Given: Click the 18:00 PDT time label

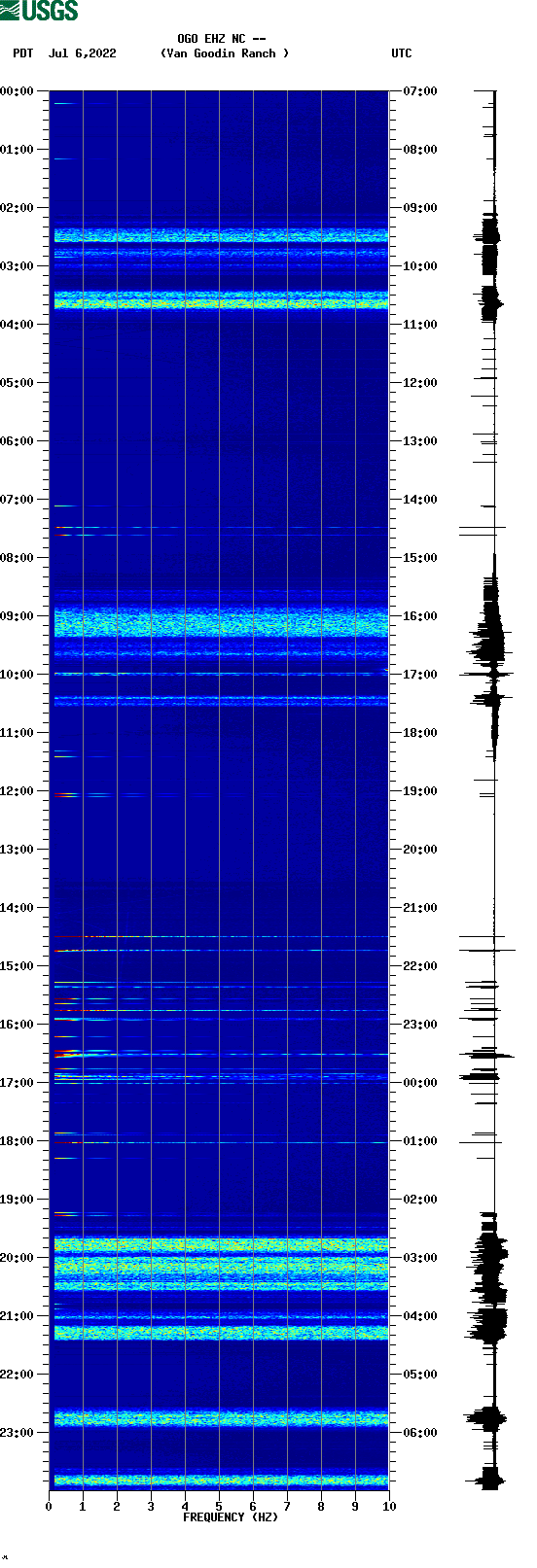Looking at the screenshot, I should coord(18,1141).
